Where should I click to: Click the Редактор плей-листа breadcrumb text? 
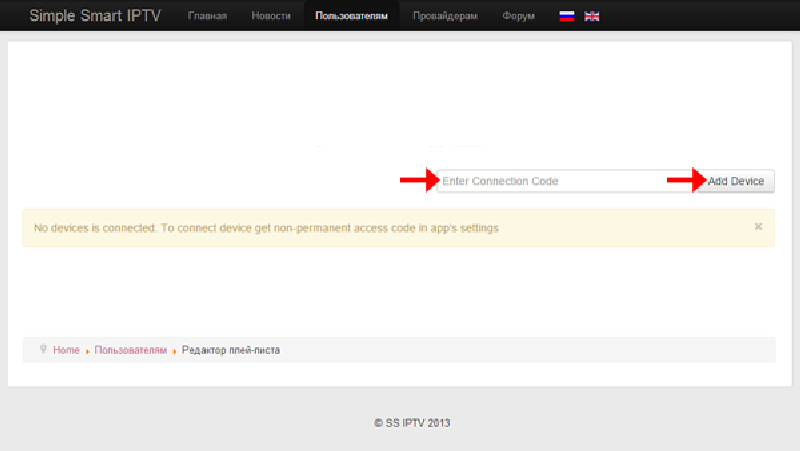(231, 350)
